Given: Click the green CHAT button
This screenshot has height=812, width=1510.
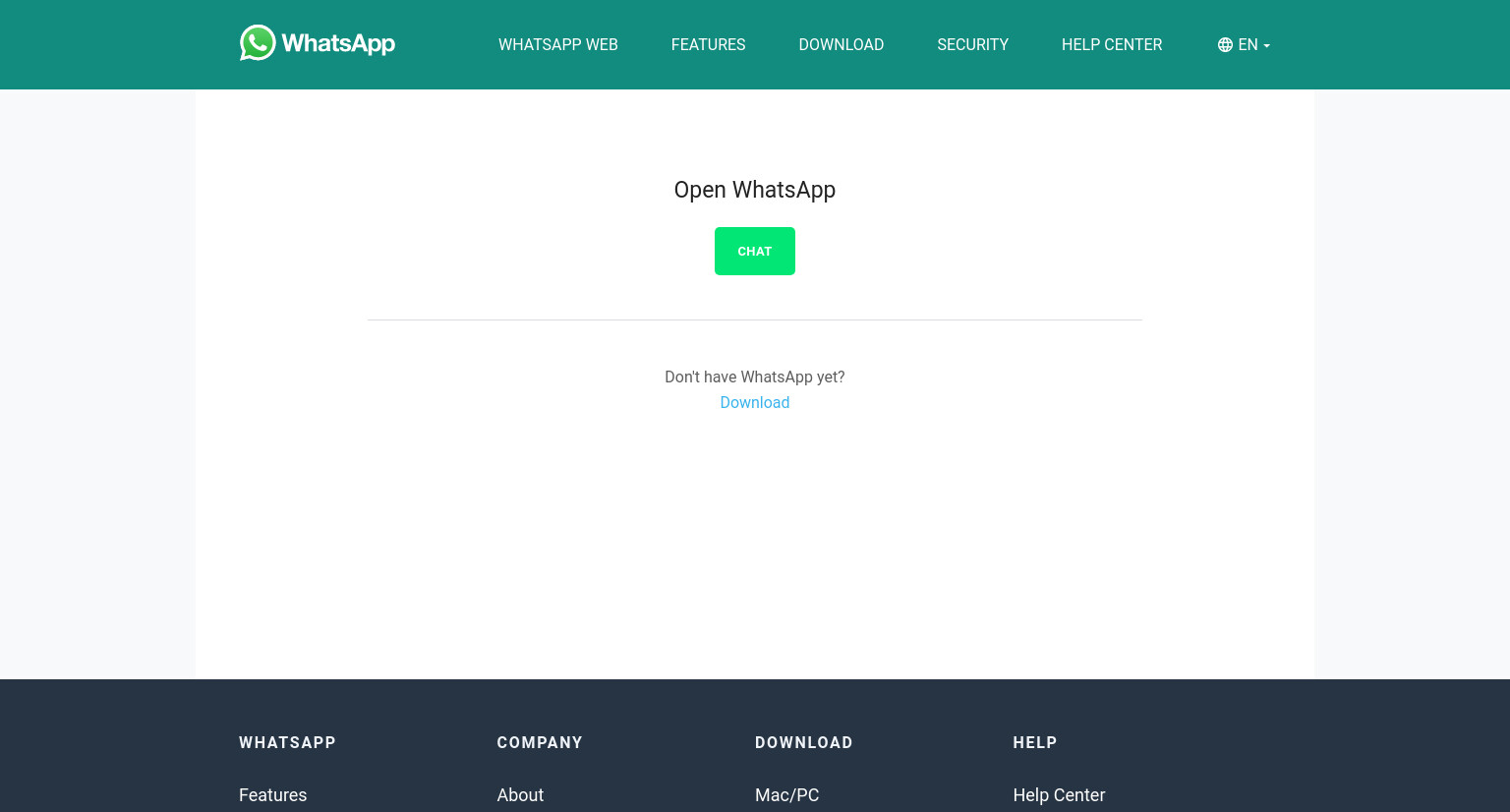Looking at the screenshot, I should point(755,252).
